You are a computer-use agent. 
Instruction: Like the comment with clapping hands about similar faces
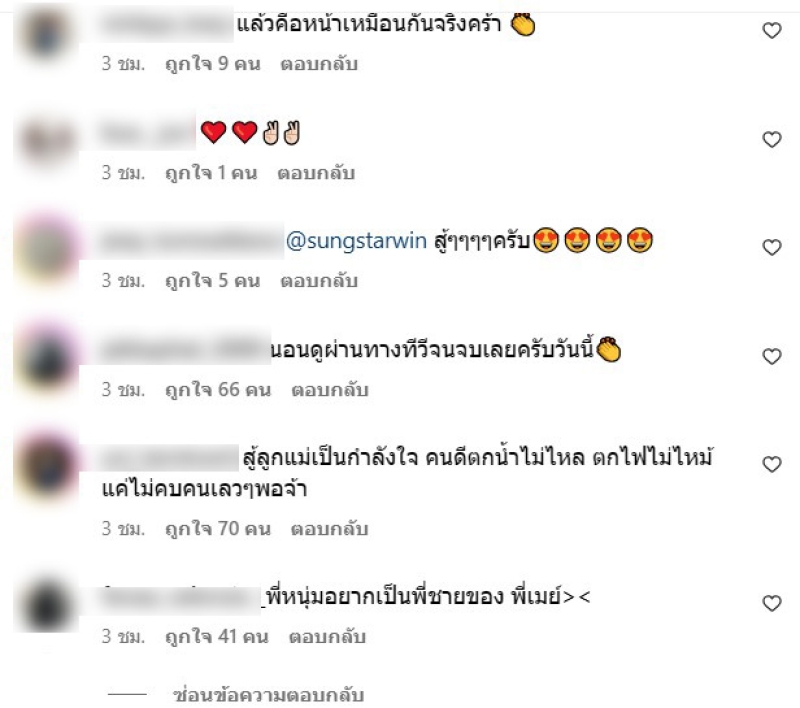(772, 31)
